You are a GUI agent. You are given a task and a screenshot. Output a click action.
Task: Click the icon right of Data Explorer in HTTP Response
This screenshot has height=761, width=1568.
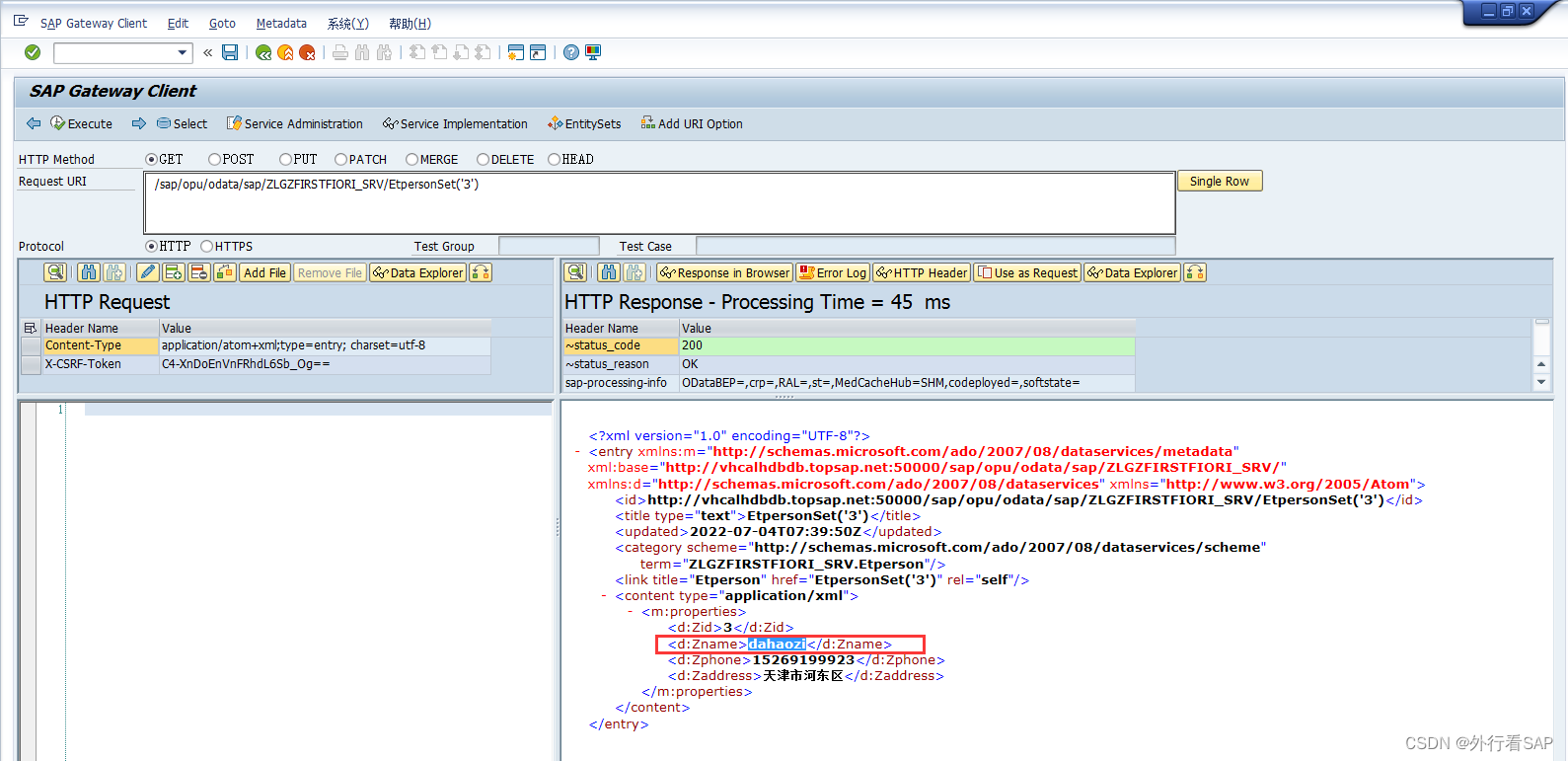tap(1195, 272)
